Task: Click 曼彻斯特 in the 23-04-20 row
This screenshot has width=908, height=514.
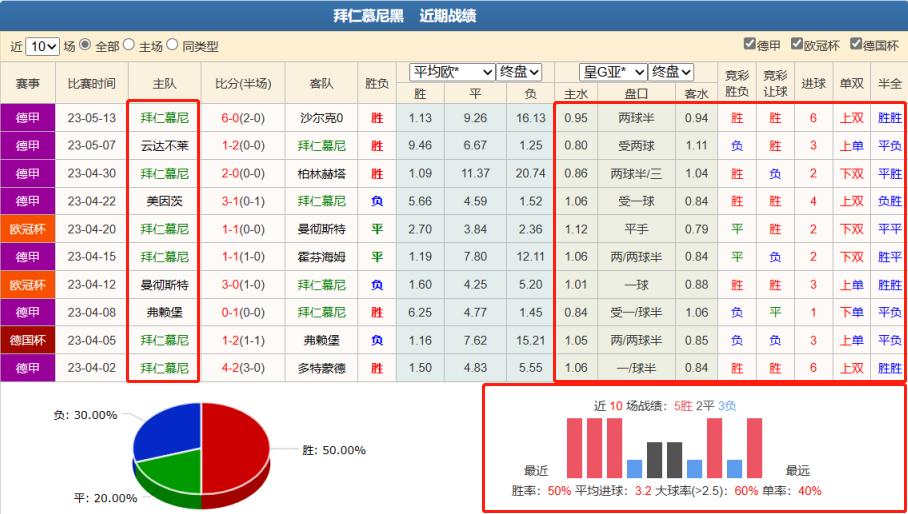Action: coord(321,229)
